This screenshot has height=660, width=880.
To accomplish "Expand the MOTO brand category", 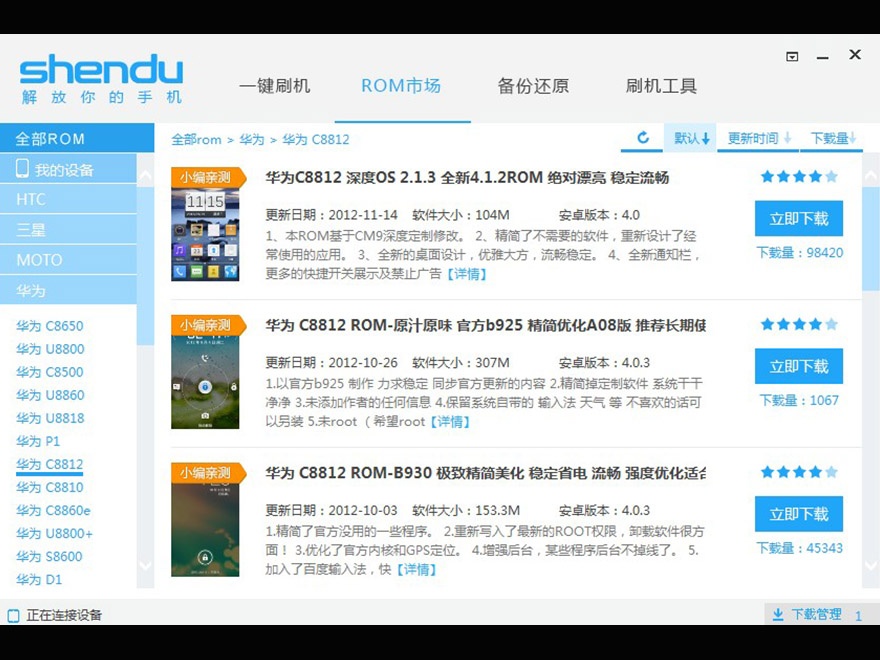I will (x=68, y=260).
